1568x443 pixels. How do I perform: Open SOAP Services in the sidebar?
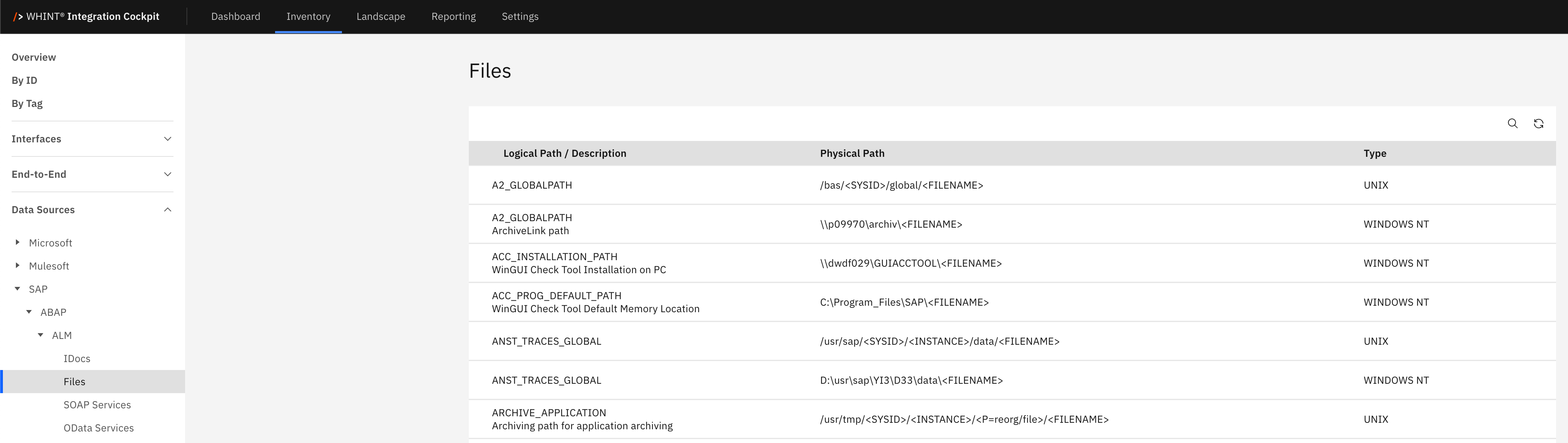[x=97, y=405]
